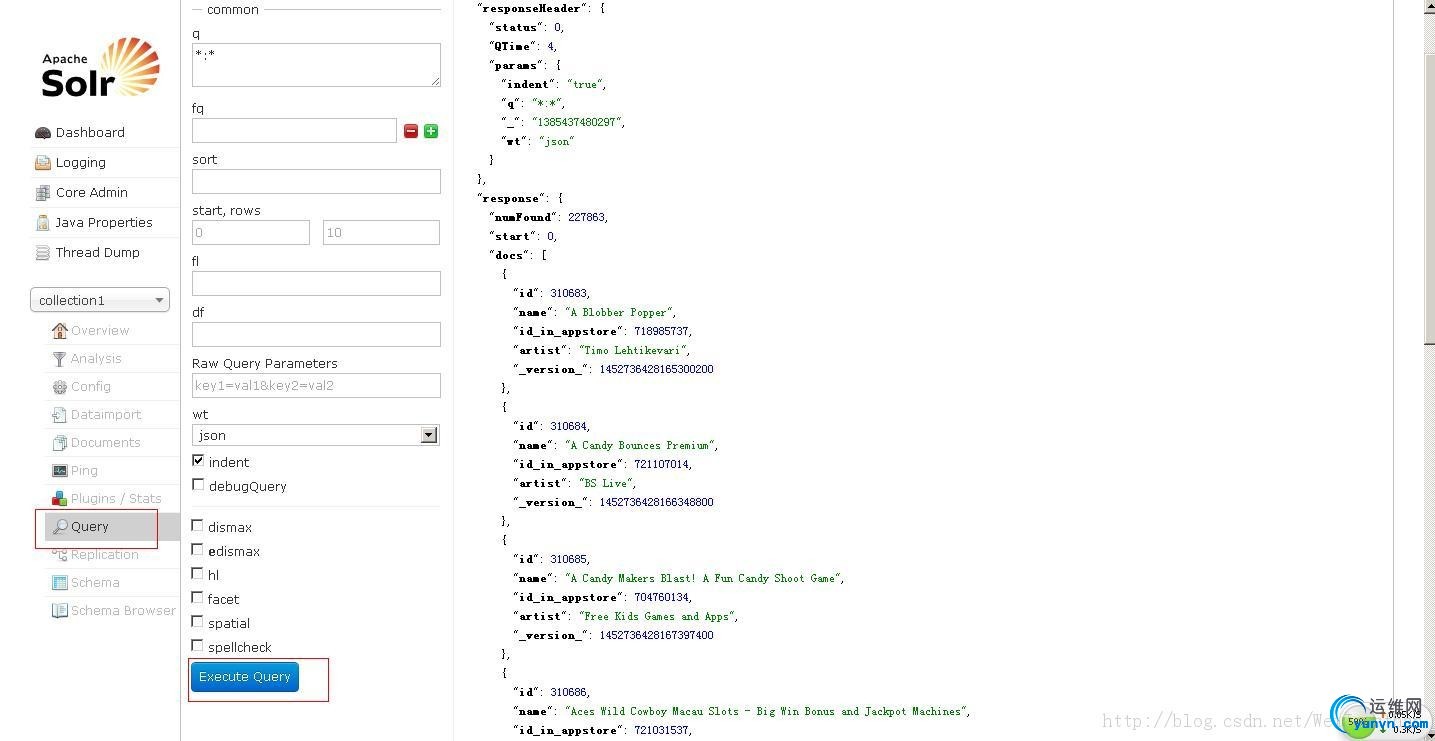The height and width of the screenshot is (741, 1435).
Task: Click the Logging icon
Action: pyautogui.click(x=42, y=163)
